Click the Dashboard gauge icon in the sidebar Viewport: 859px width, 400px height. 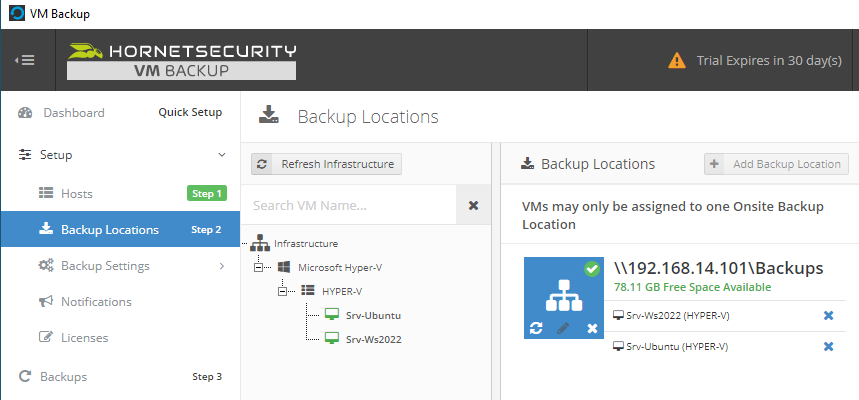point(26,113)
